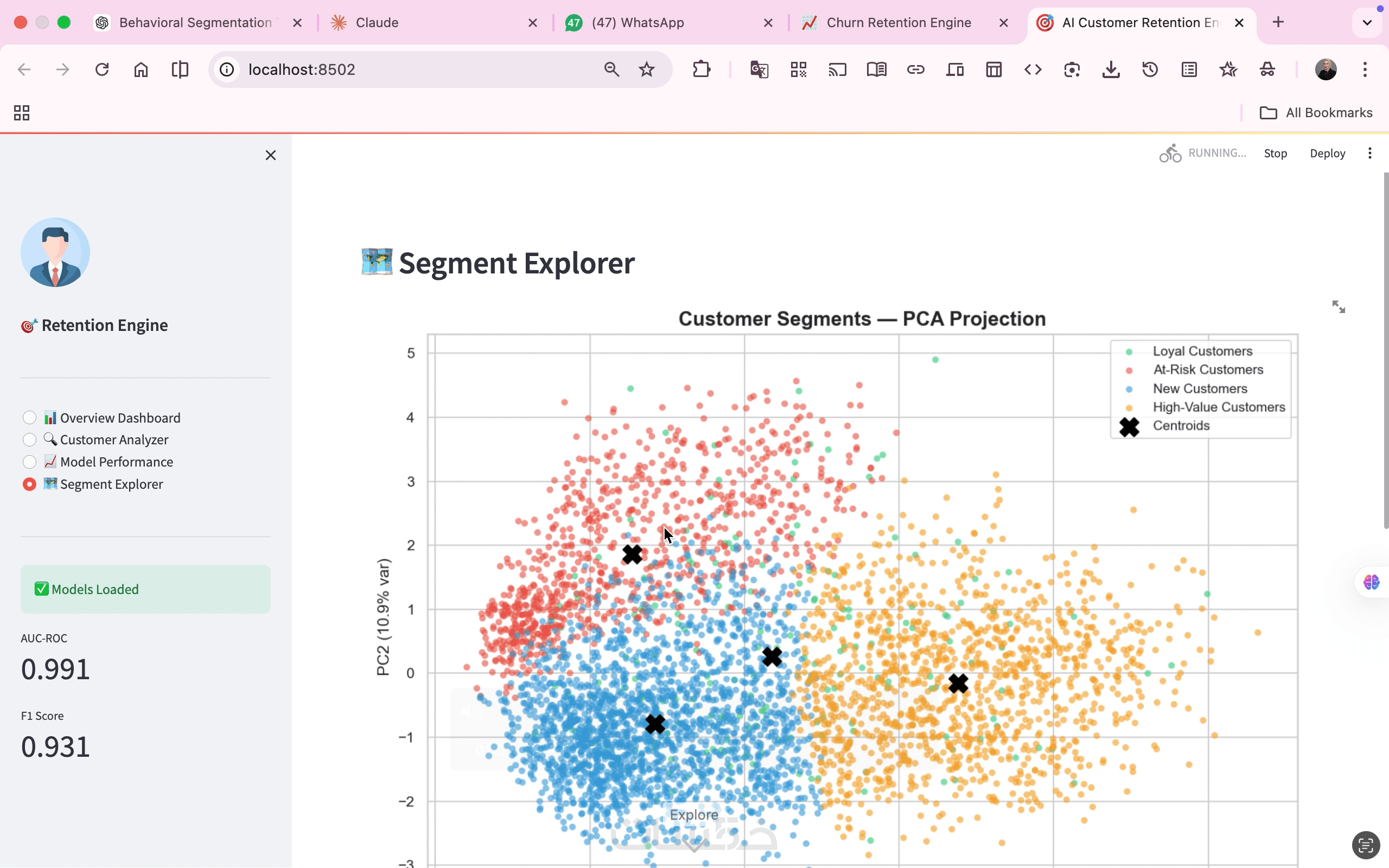The height and width of the screenshot is (868, 1389).
Task: Expand the tab search chevron dropdown
Action: 1367,23
